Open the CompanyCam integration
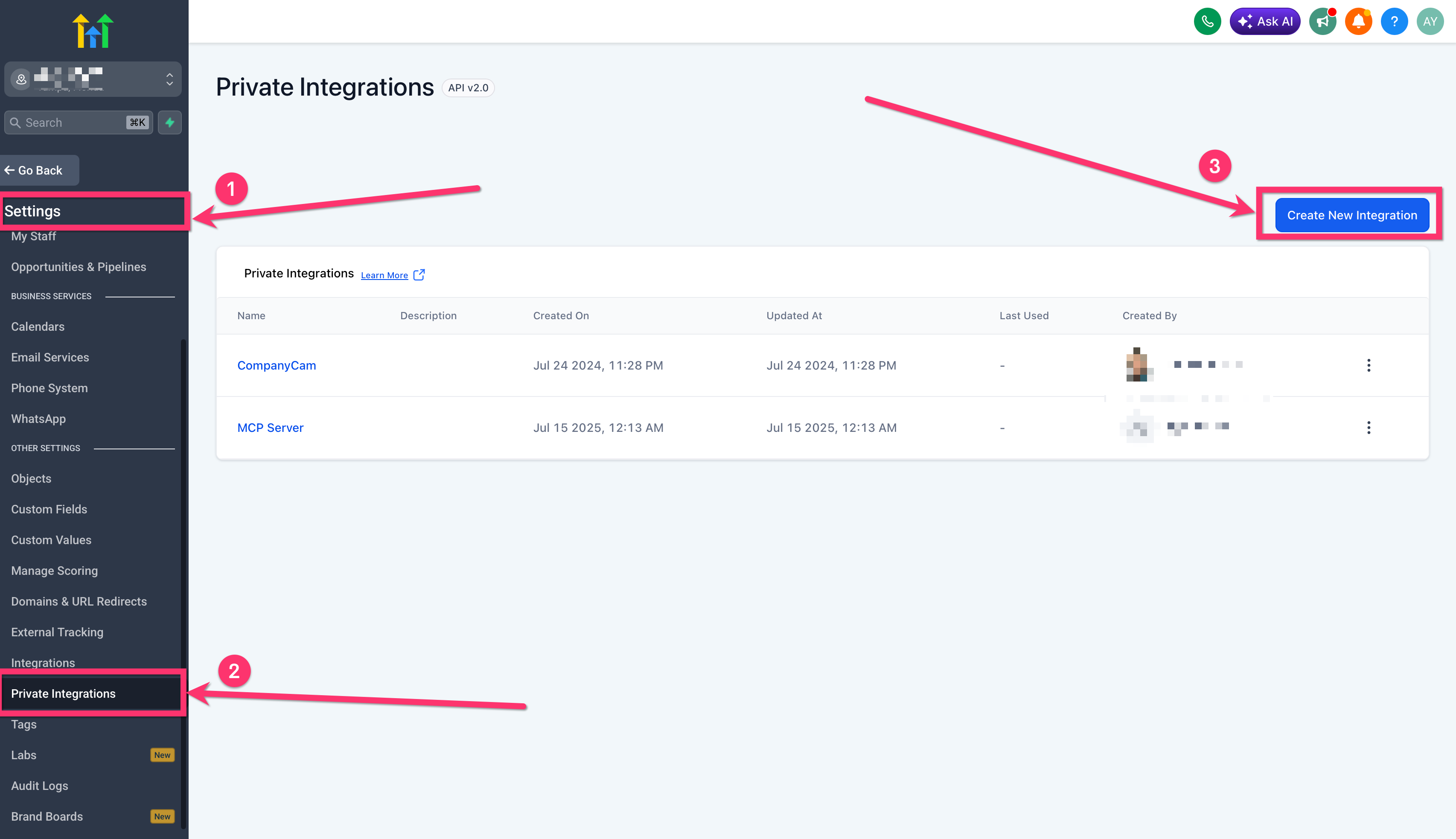Image resolution: width=1456 pixels, height=839 pixels. point(277,365)
